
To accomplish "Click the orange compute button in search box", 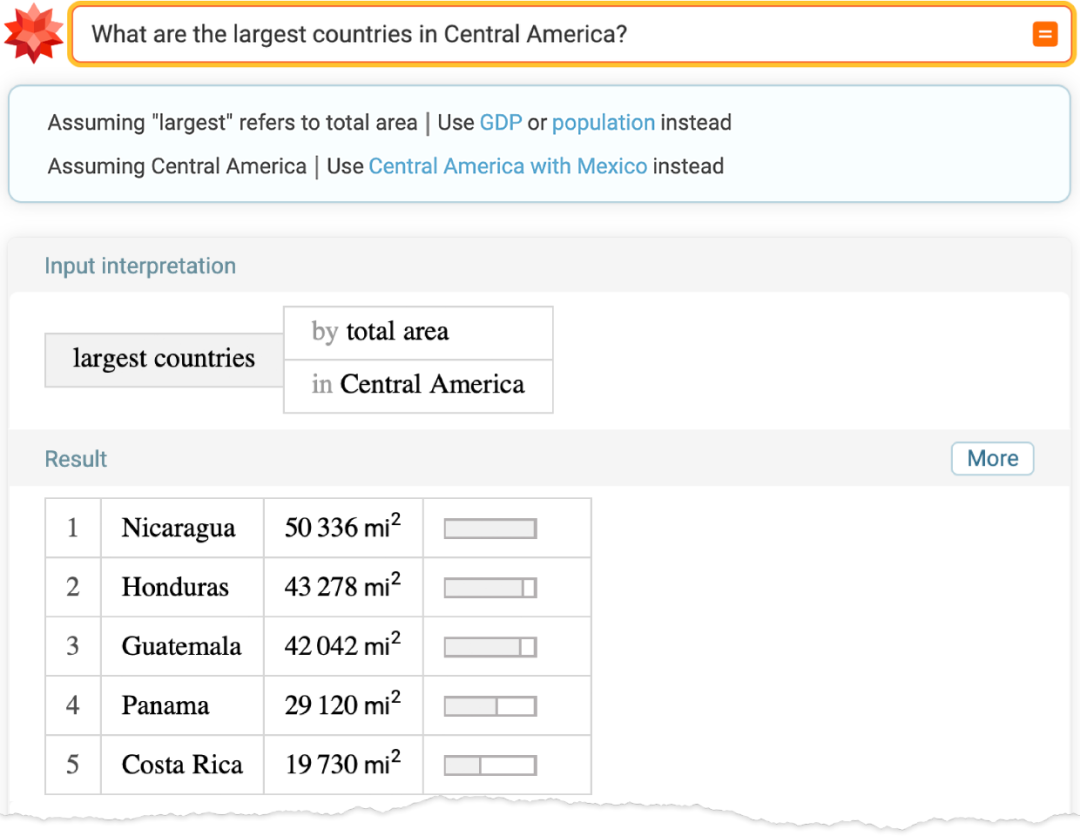I will [x=1044, y=35].
